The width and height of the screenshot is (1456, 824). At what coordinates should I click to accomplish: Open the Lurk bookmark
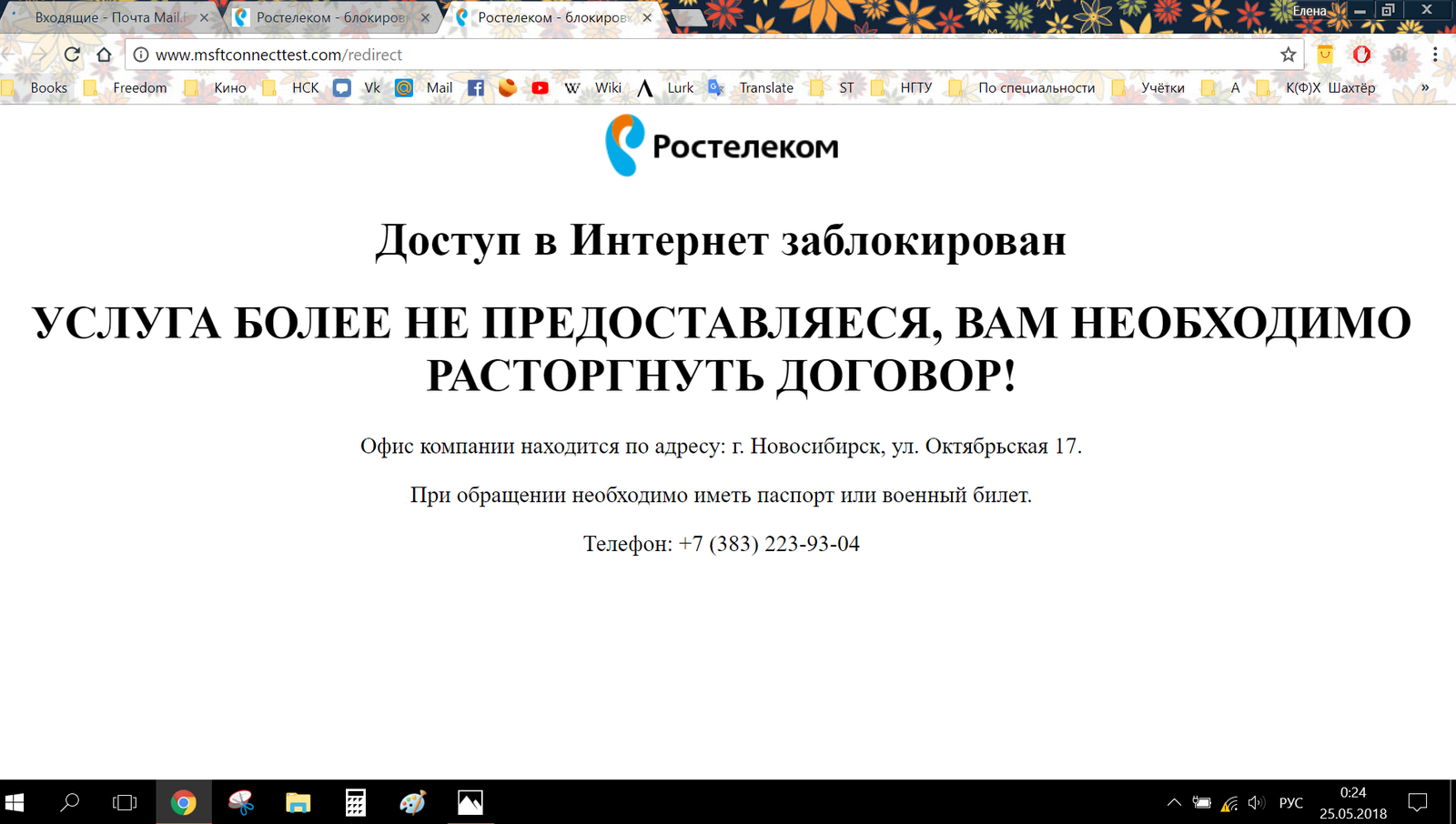tap(665, 87)
